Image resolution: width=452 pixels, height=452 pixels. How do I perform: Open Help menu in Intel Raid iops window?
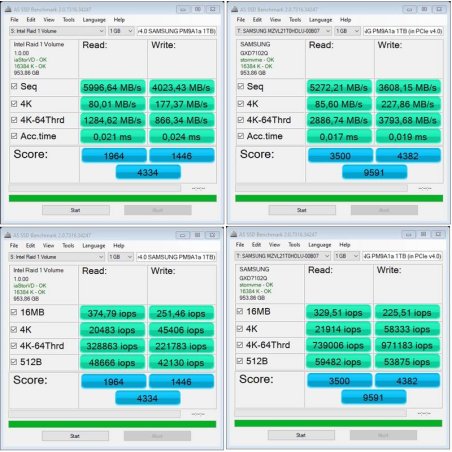point(119,246)
